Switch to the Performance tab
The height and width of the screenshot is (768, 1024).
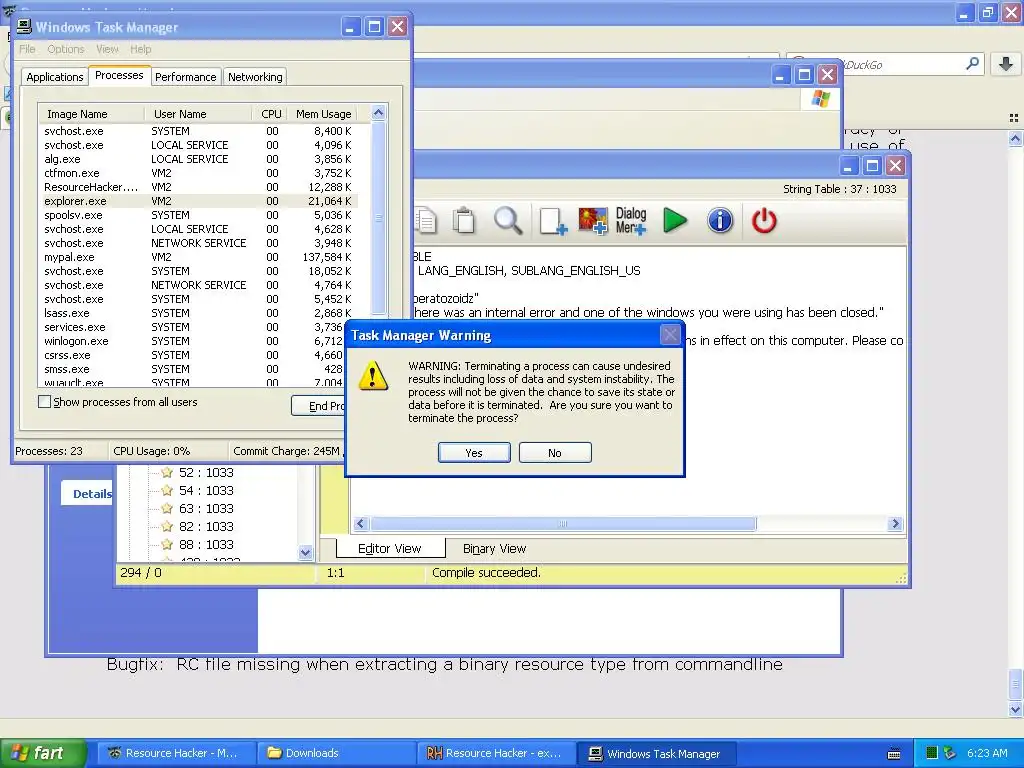[x=185, y=76]
